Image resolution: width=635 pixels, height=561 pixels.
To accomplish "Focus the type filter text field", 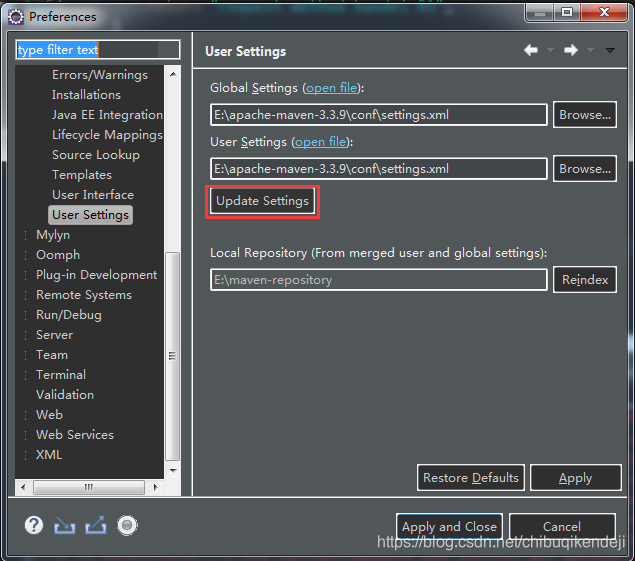I will tap(98, 50).
